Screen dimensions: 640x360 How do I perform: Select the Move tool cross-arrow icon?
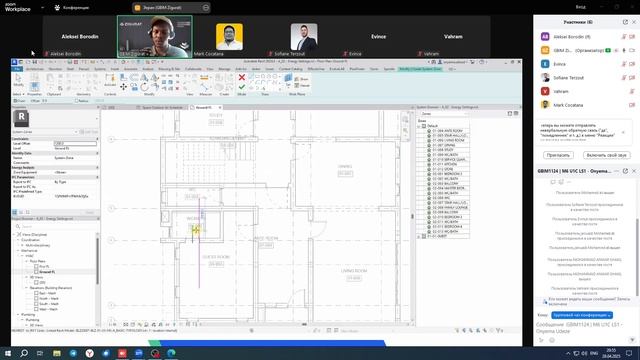[x=123, y=87]
